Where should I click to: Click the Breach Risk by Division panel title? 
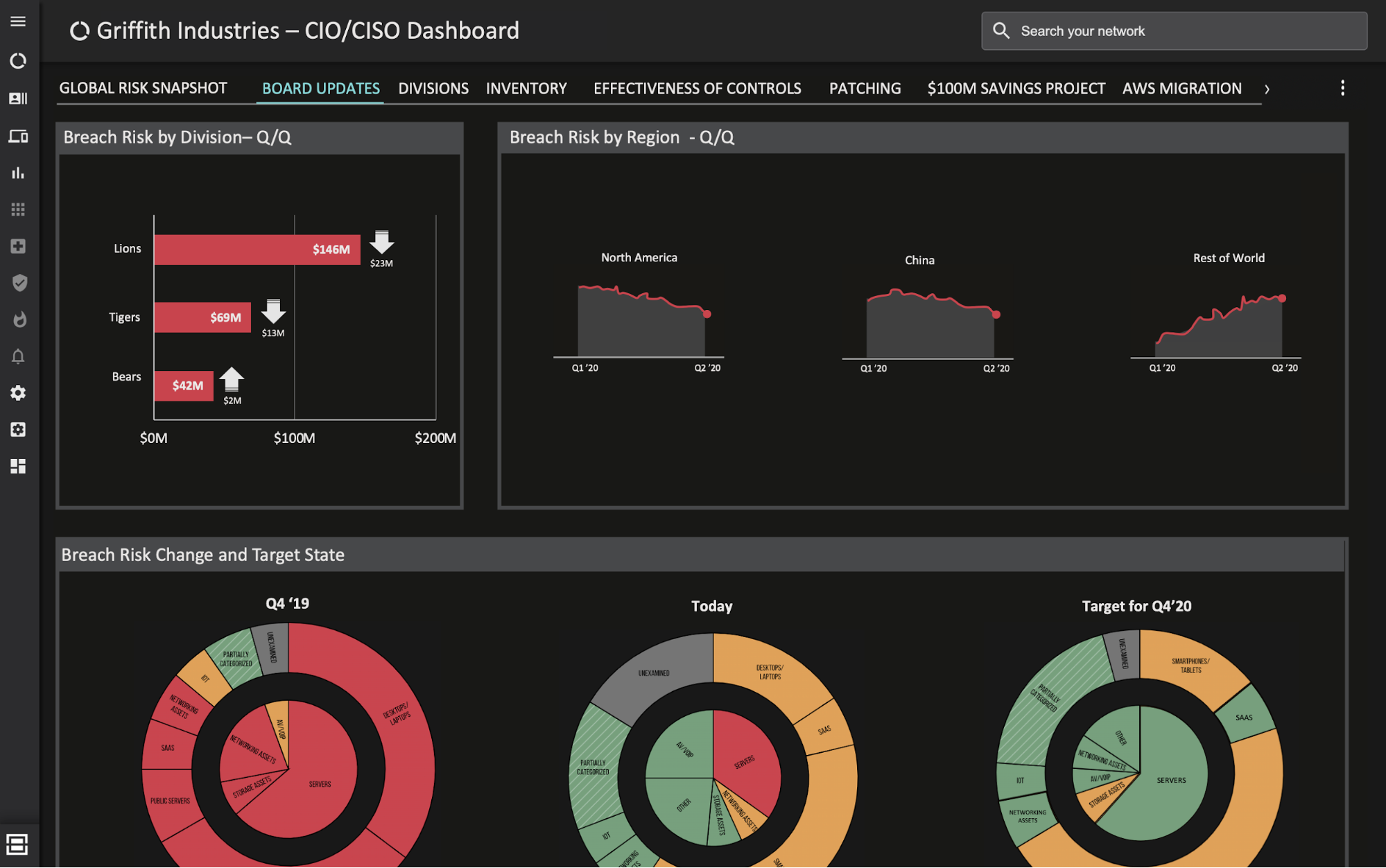177,137
